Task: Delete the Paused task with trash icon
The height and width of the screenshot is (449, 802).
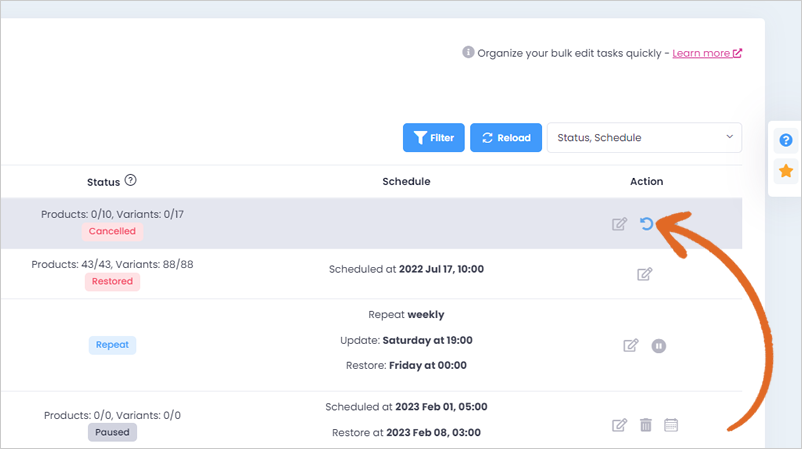Action: (x=646, y=425)
